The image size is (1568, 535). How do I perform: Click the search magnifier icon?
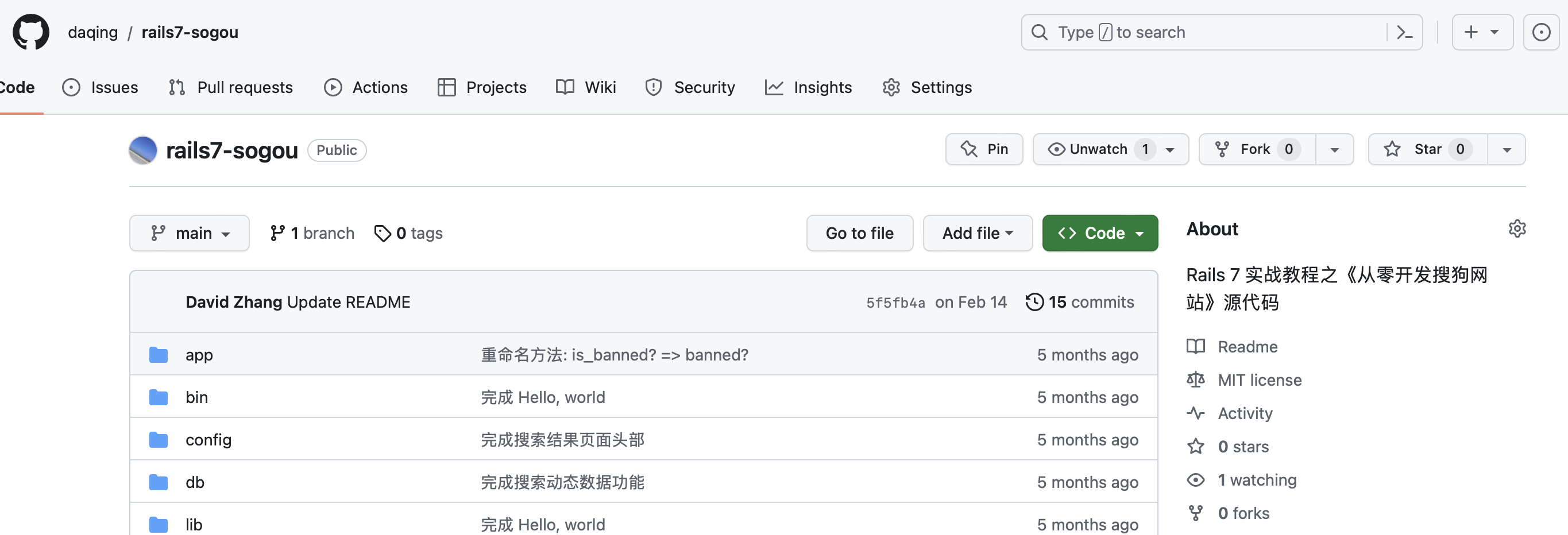point(1040,32)
